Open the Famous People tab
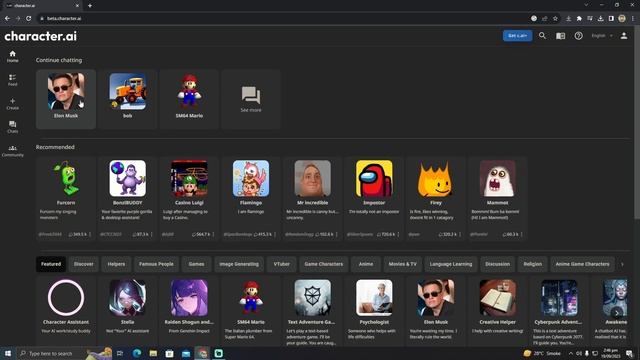Screen dimensions: 640x360 click(156, 264)
